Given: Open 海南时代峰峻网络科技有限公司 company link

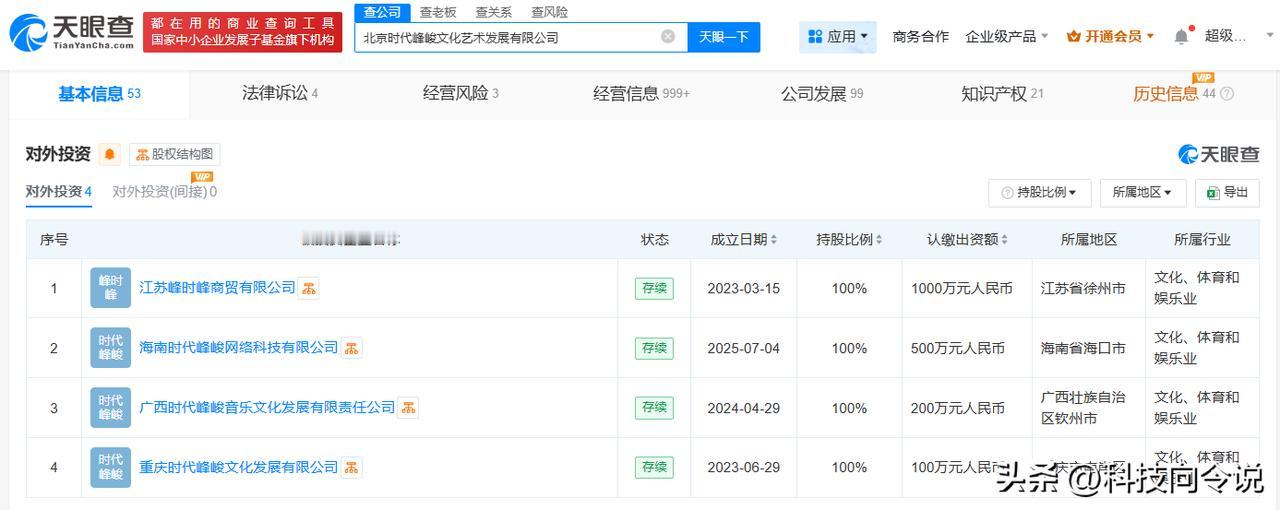Looking at the screenshot, I should [239, 348].
